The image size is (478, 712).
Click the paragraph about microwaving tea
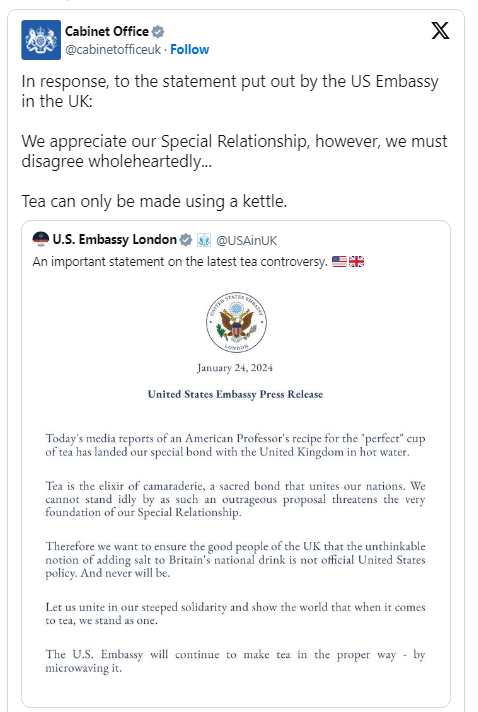pos(235,661)
